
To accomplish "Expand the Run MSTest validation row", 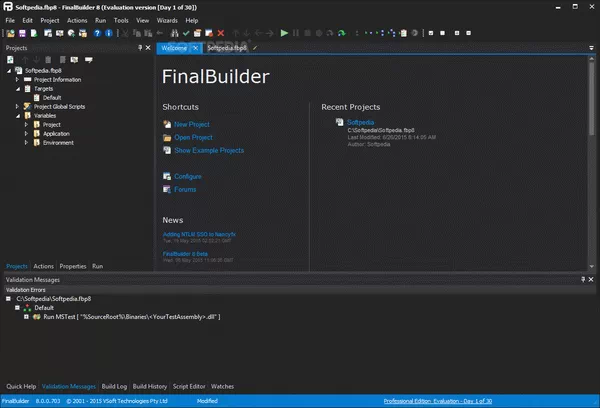I will coord(26,317).
